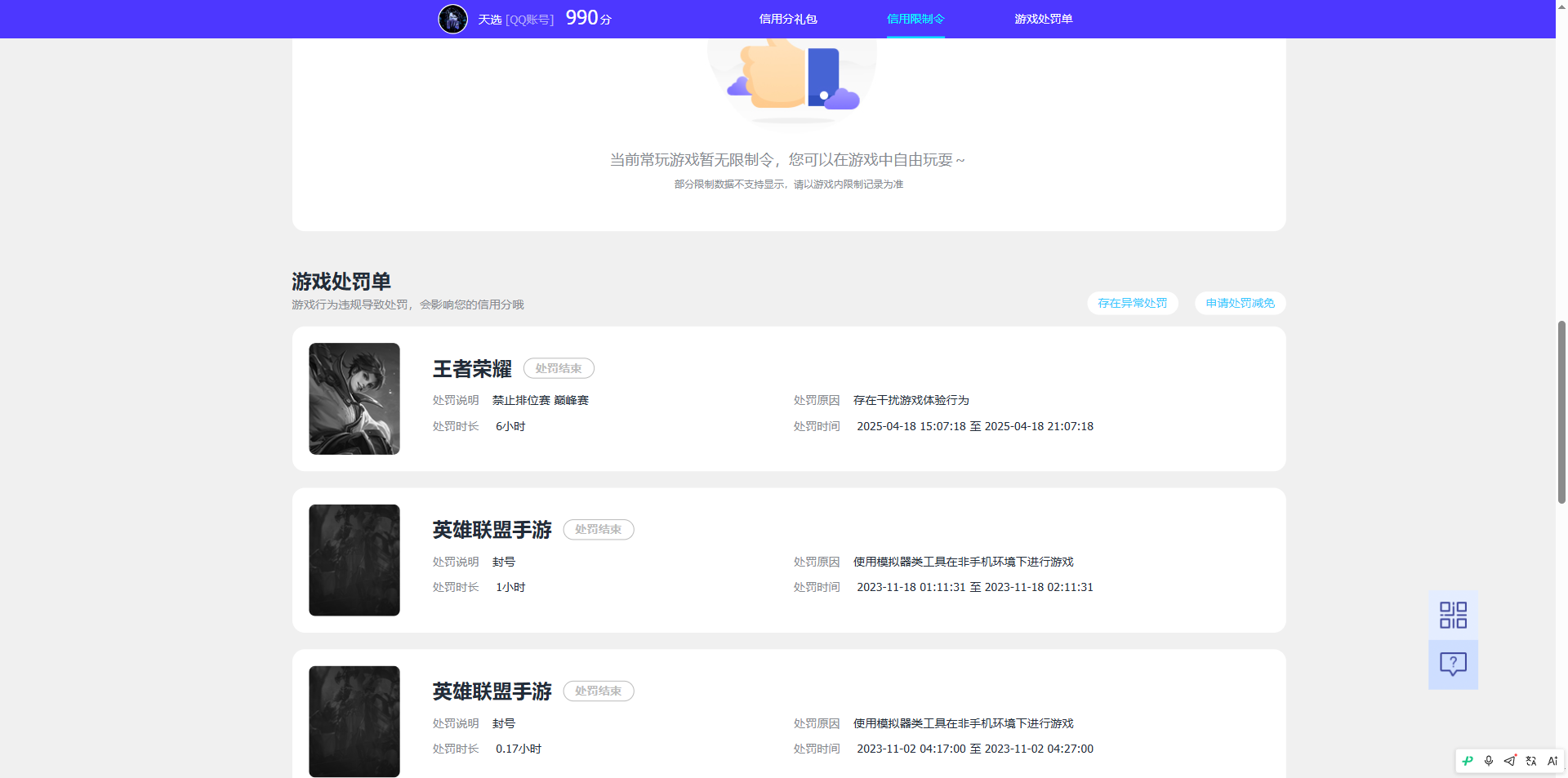The height and width of the screenshot is (778, 1568).
Task: Select the 信用限制令 tab
Action: [915, 19]
